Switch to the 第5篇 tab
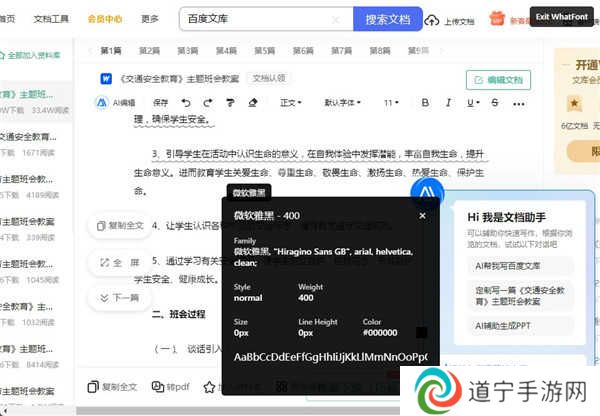 point(265,51)
